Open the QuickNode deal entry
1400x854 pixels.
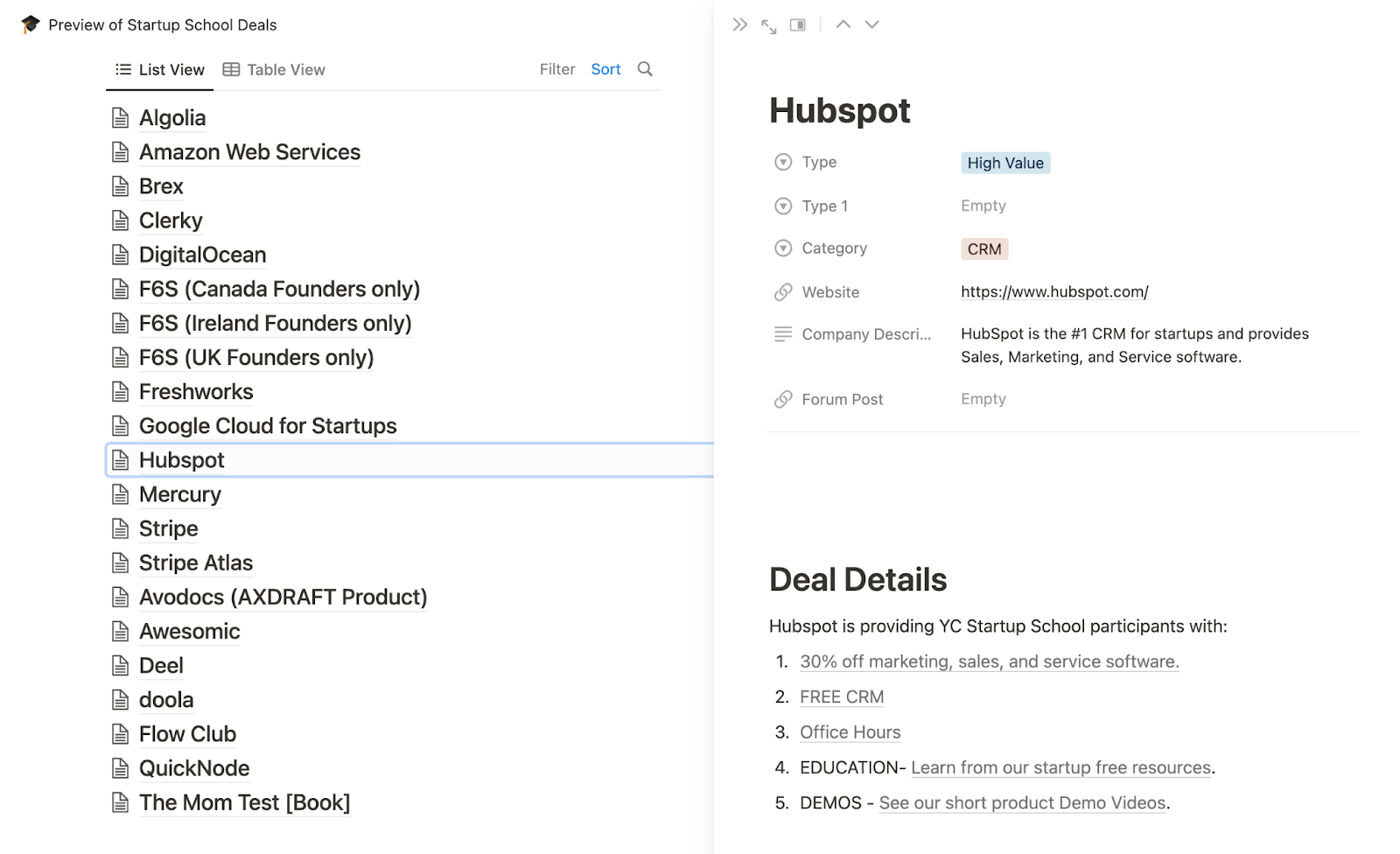point(194,768)
